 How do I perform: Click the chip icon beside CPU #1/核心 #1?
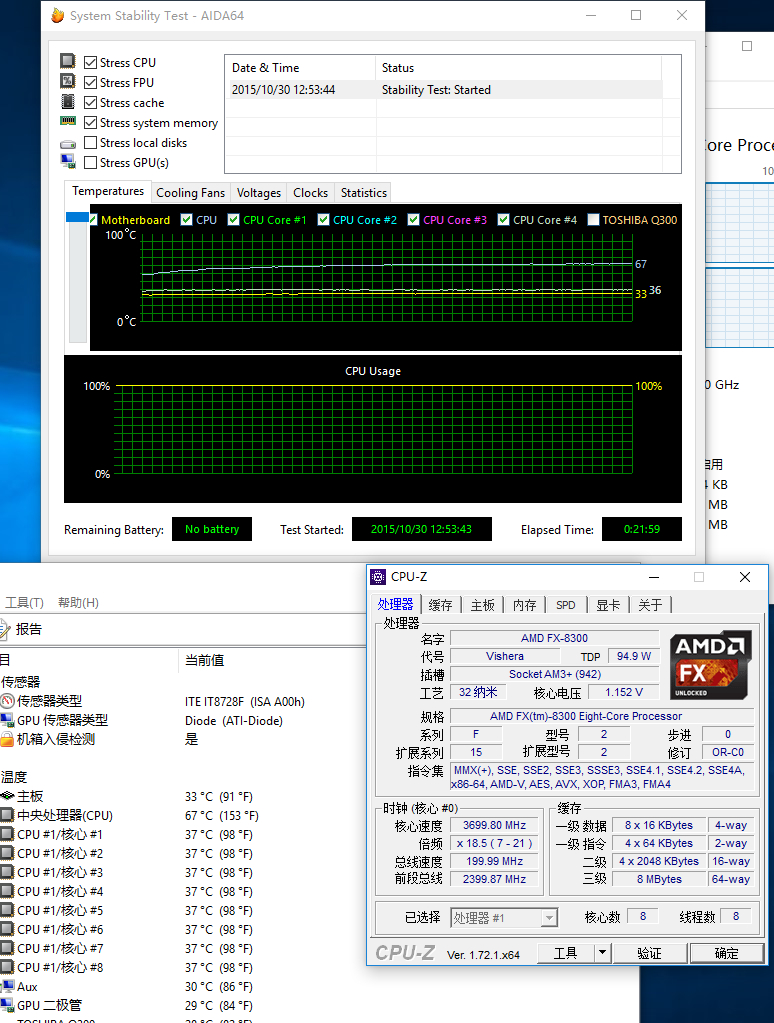point(7,834)
